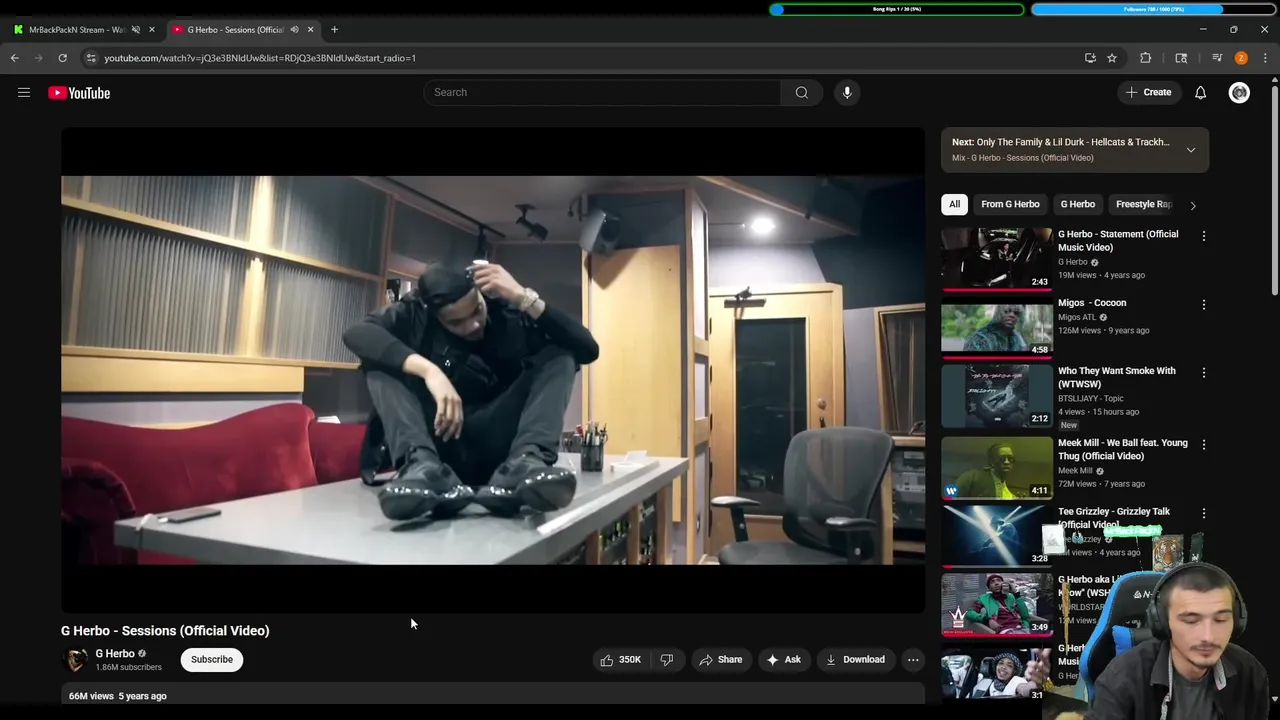Open Meek Mill We Ball thumbnail
Viewport: 1280px width, 720px height.
pyautogui.click(x=997, y=467)
